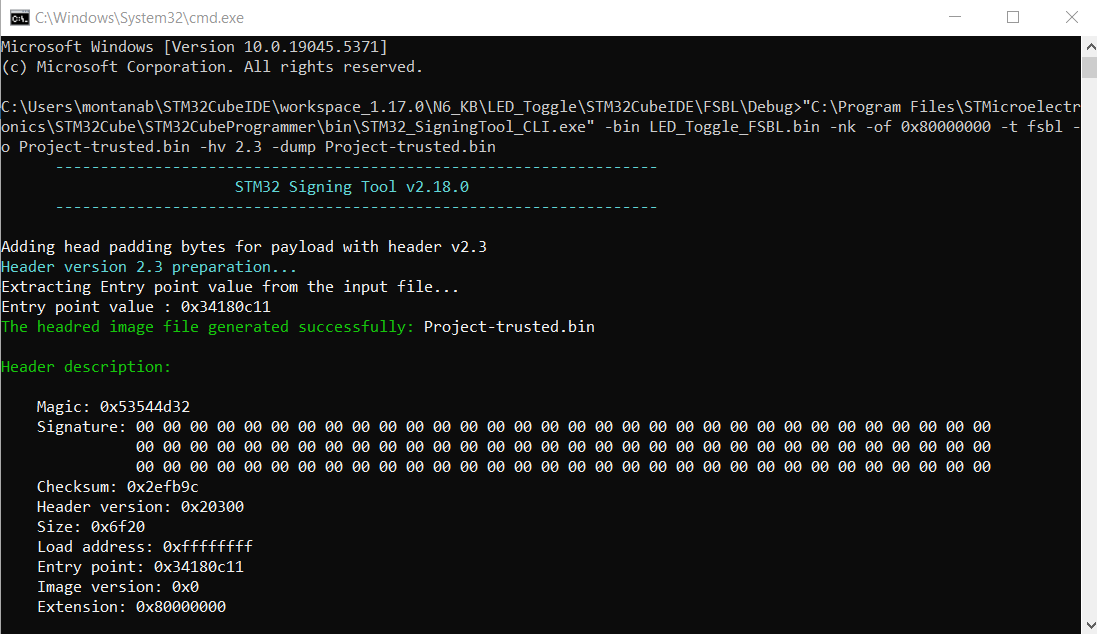
Task: Click the Image version 0x0 line
Action: coord(118,587)
